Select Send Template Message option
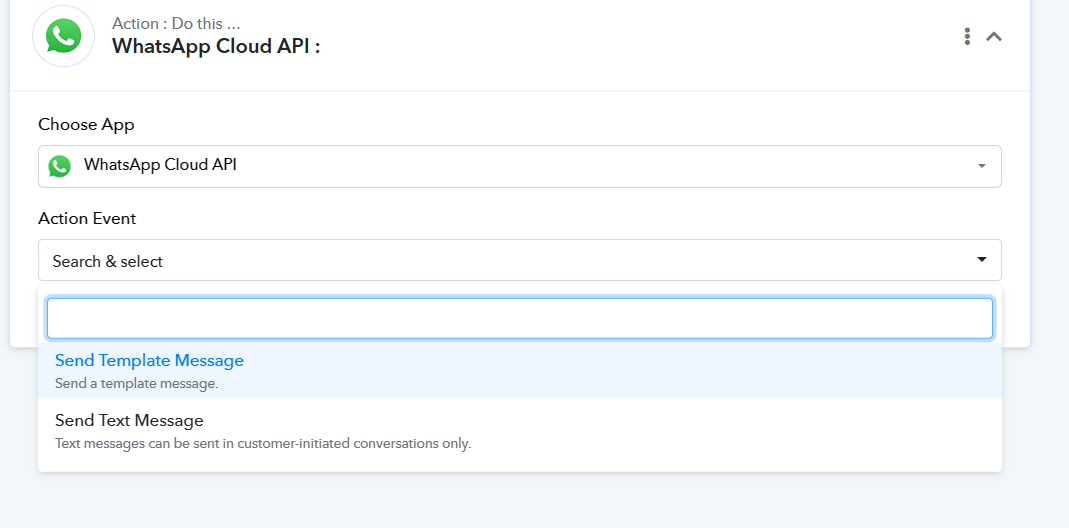The height and width of the screenshot is (528, 1069). click(x=520, y=370)
